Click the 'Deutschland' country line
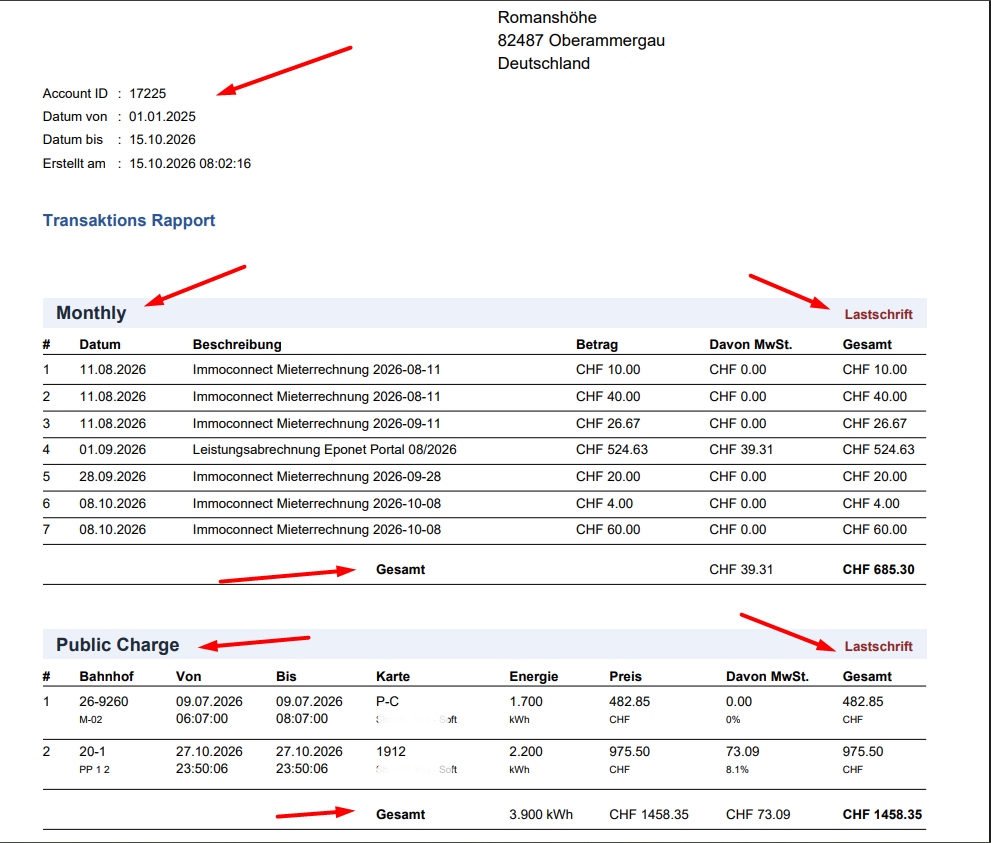This screenshot has width=991, height=843. 544,64
